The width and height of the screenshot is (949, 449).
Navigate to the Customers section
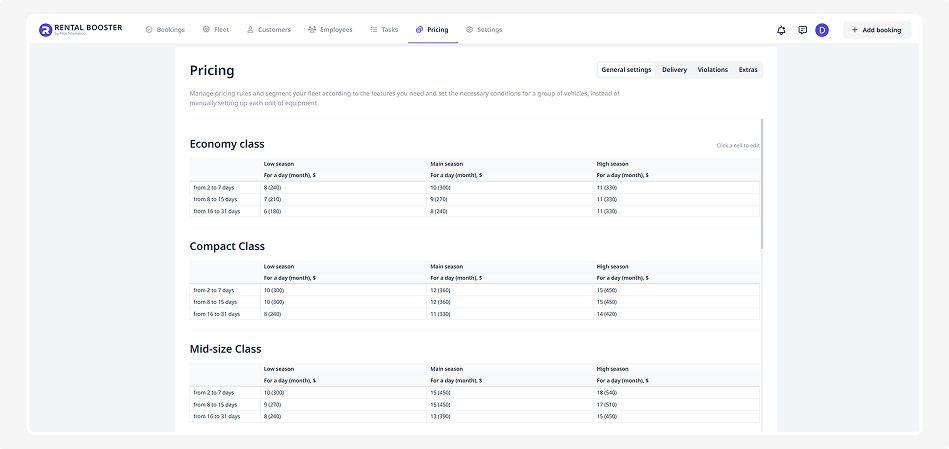tap(269, 30)
